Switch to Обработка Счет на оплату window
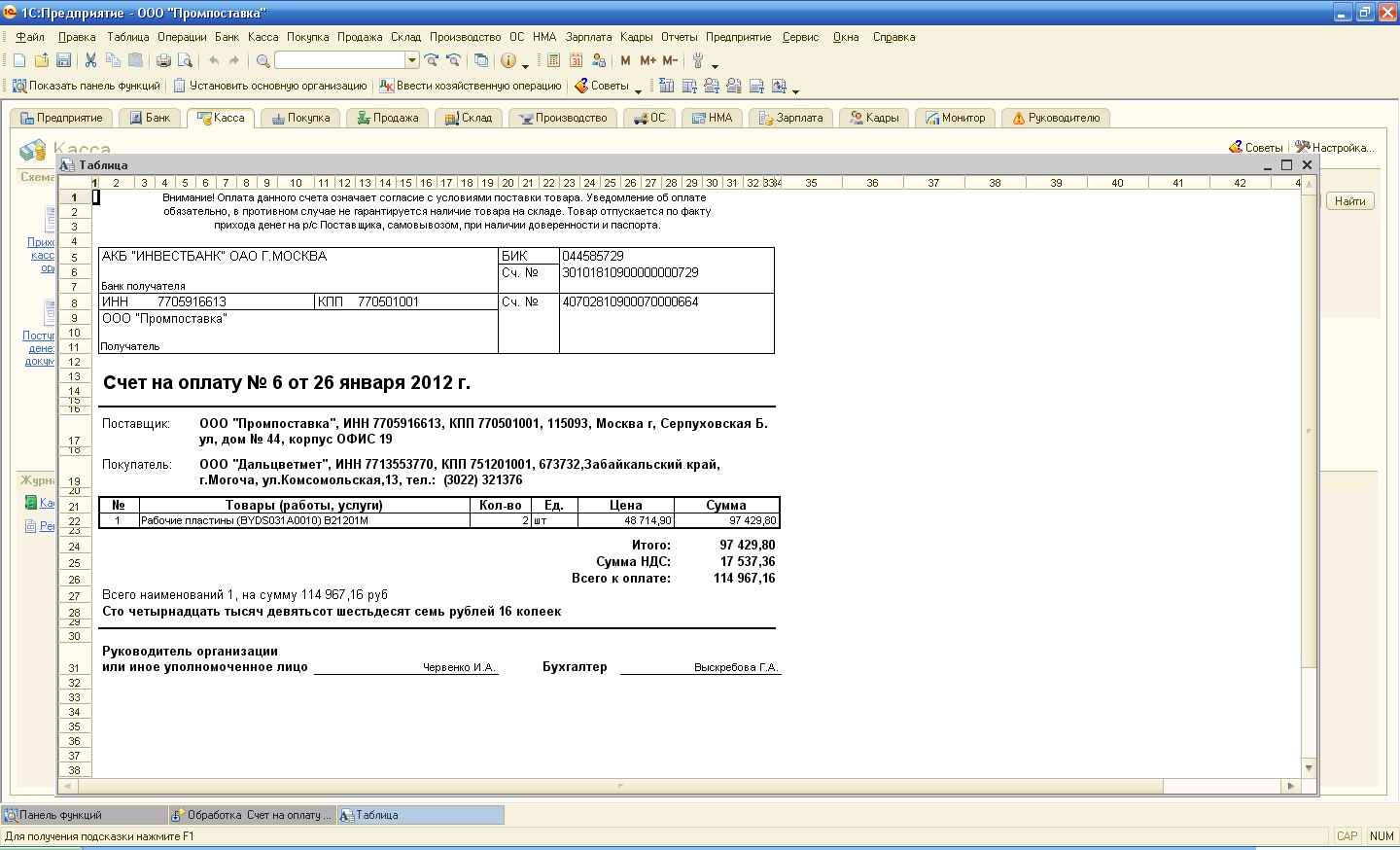Viewport: 1400px width, 850px height. click(x=252, y=815)
